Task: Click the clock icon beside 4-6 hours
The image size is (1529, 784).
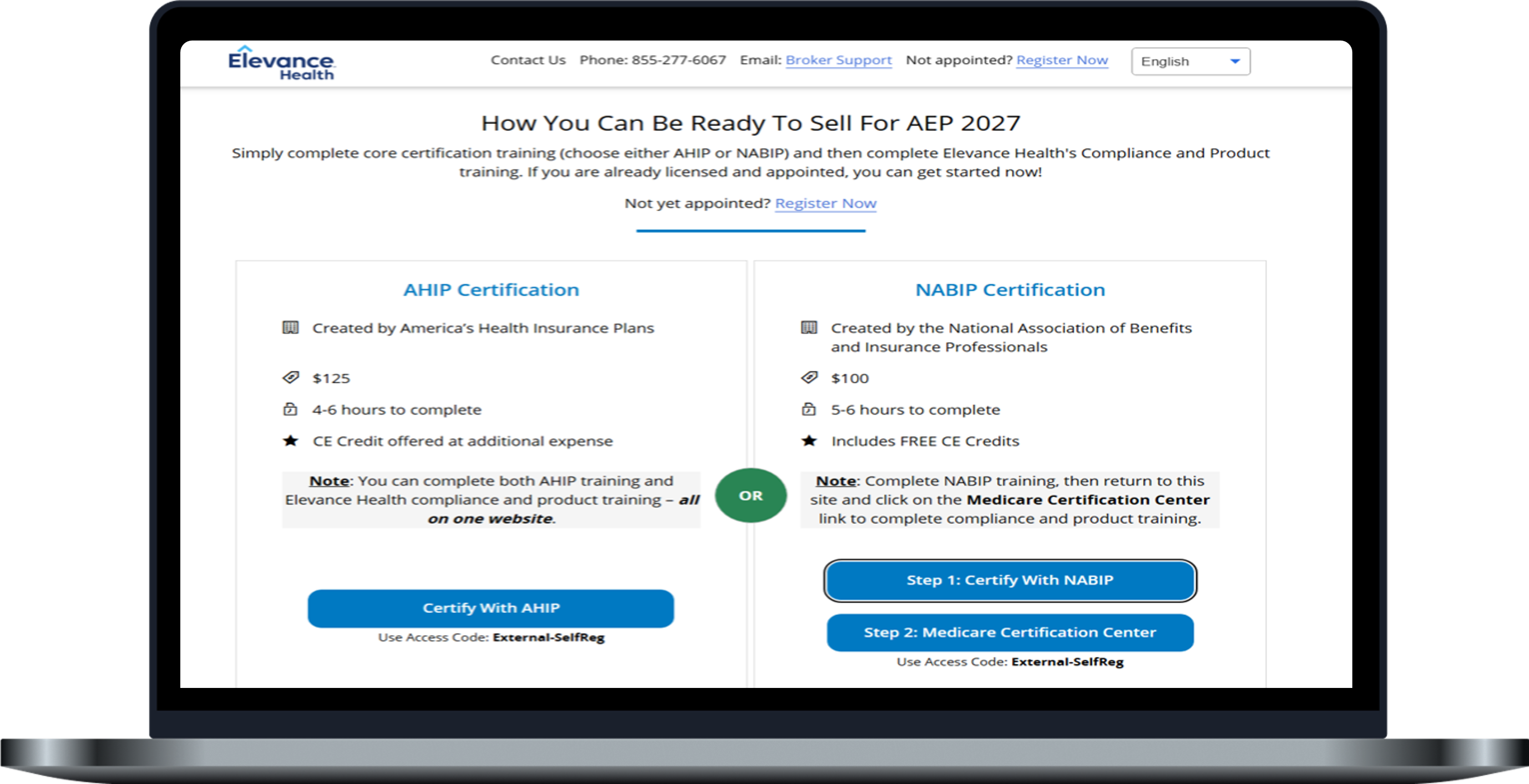Action: point(290,409)
